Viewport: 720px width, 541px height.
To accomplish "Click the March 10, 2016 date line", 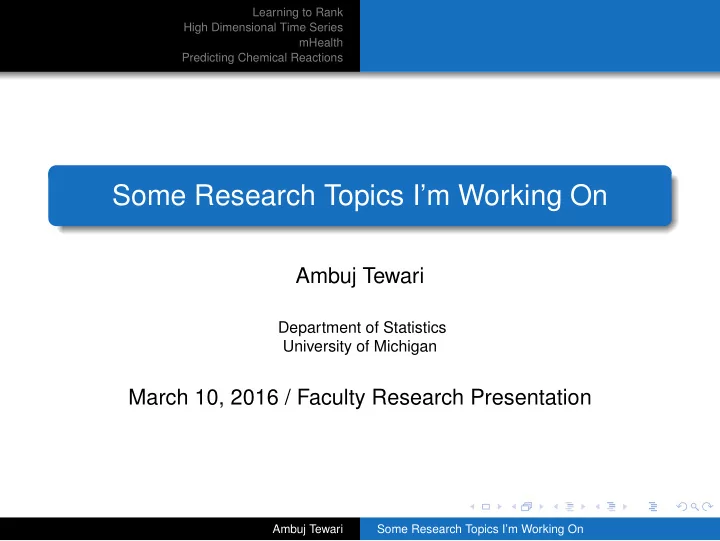I will pos(360,397).
